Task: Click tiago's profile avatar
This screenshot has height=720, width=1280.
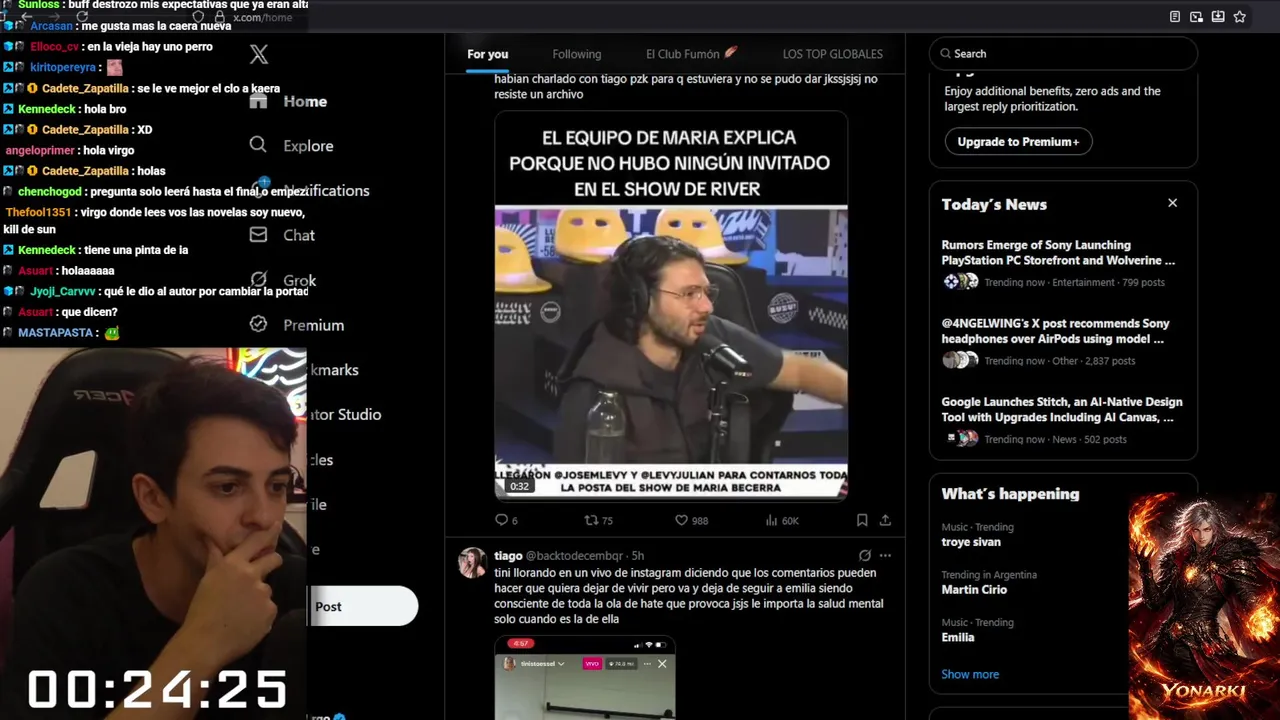Action: click(472, 562)
